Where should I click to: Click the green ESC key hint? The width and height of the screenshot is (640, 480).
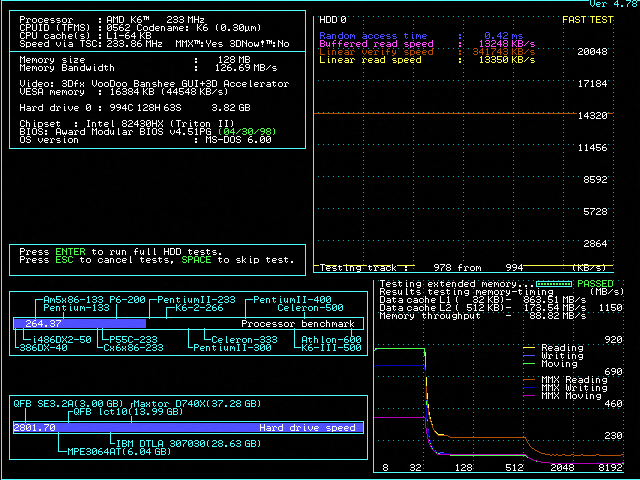pos(64,260)
